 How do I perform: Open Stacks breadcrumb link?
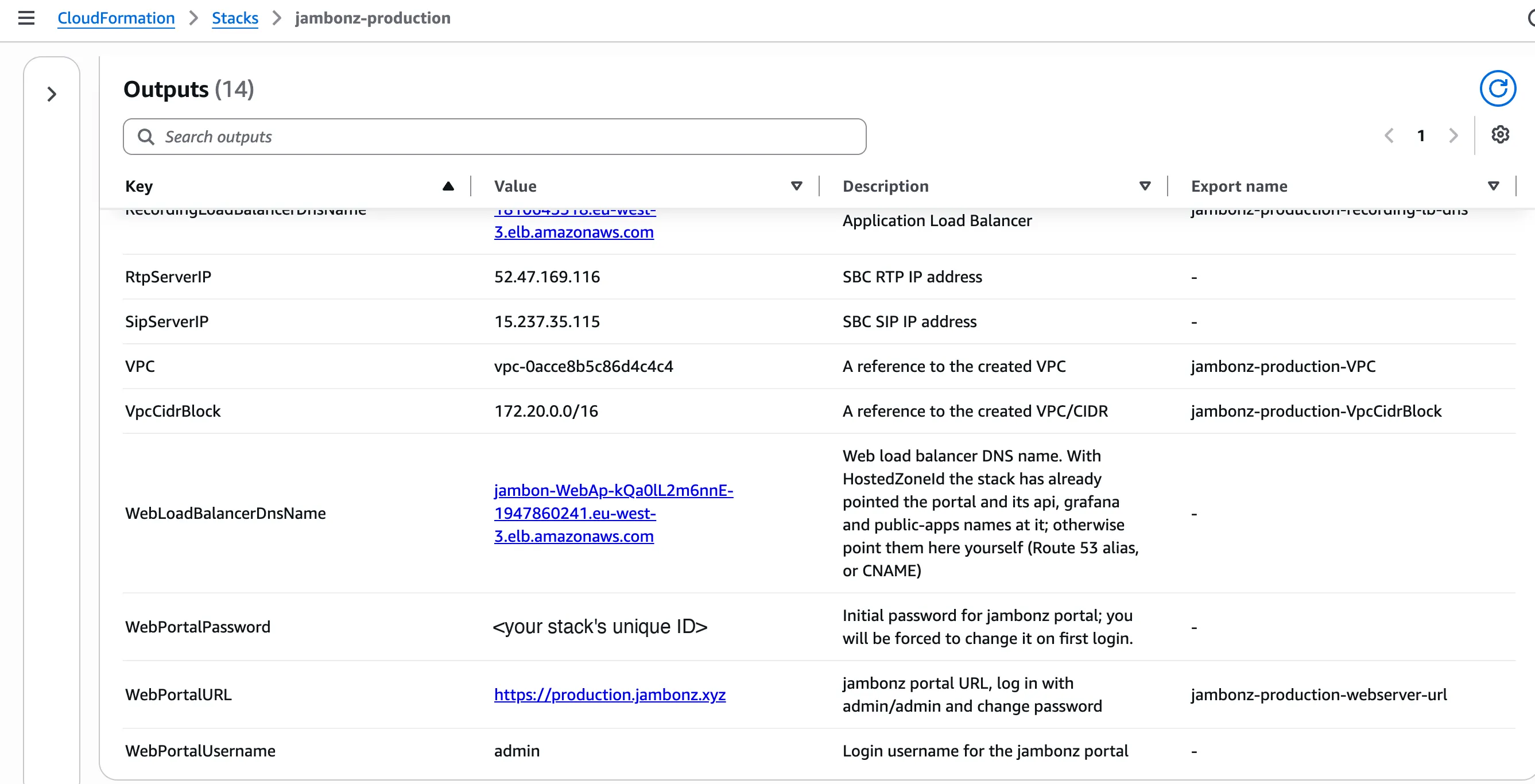pyautogui.click(x=235, y=18)
